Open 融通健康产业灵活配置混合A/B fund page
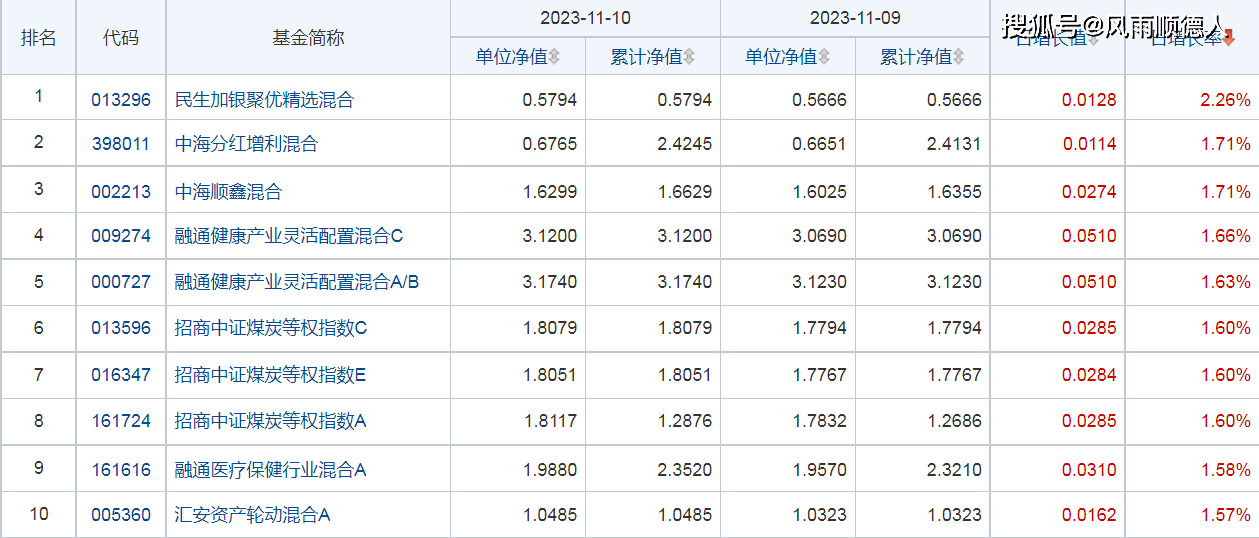Screen dimensions: 1259x538 tap(297, 282)
